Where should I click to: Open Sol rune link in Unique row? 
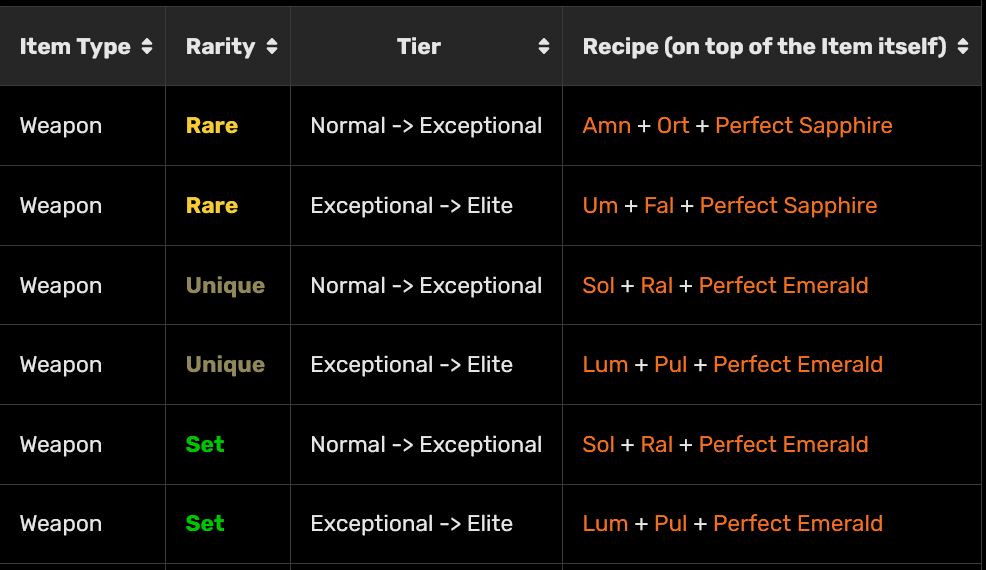598,286
